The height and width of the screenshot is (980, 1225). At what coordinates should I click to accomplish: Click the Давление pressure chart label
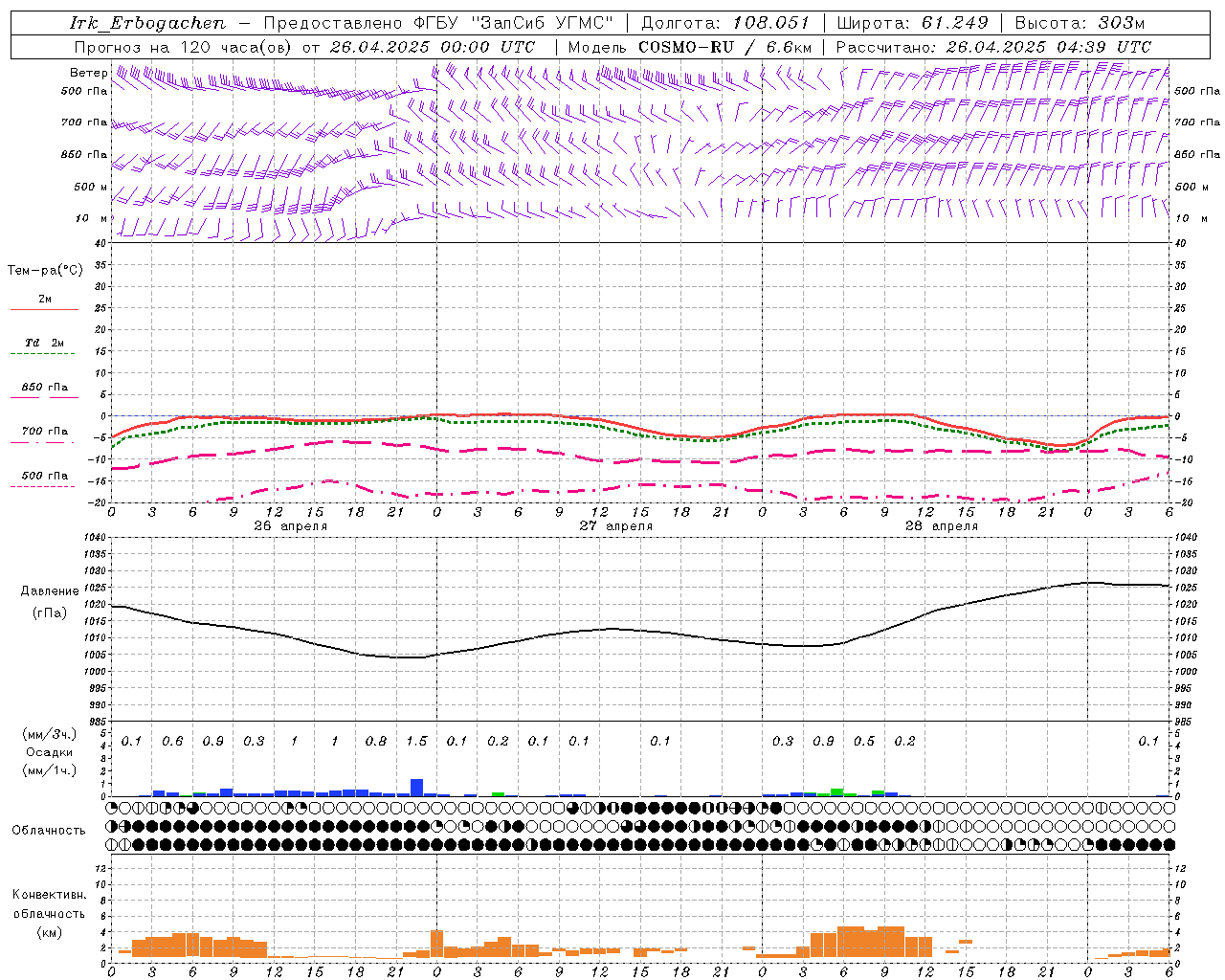point(49,591)
